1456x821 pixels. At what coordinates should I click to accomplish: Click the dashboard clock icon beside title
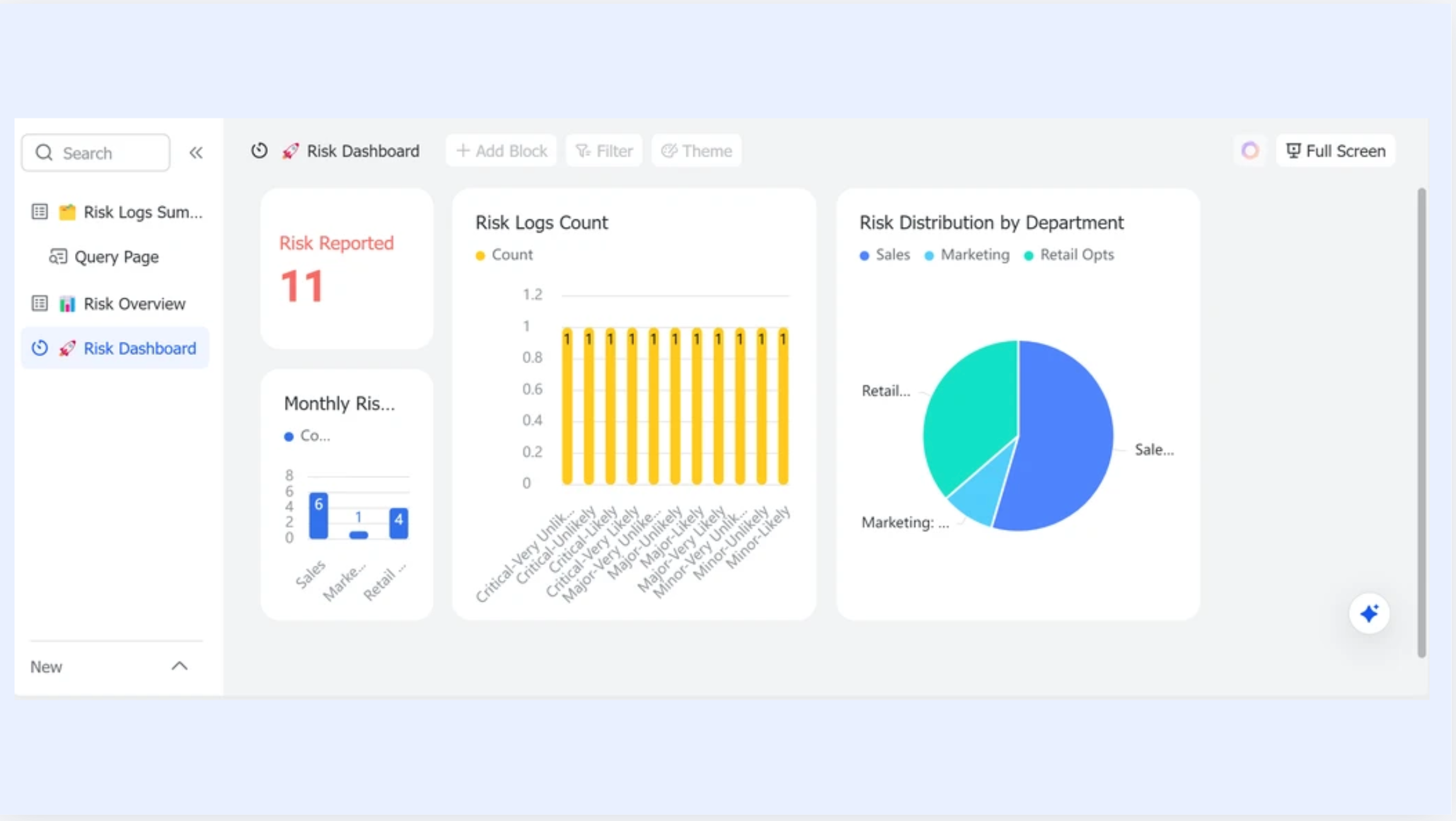coord(259,151)
